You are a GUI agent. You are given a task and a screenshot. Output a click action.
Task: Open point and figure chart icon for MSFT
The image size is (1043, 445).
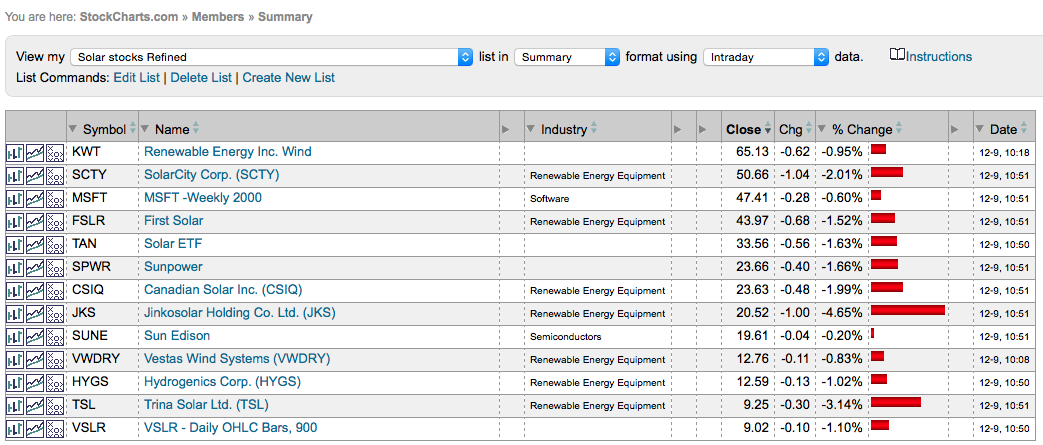coord(55,198)
